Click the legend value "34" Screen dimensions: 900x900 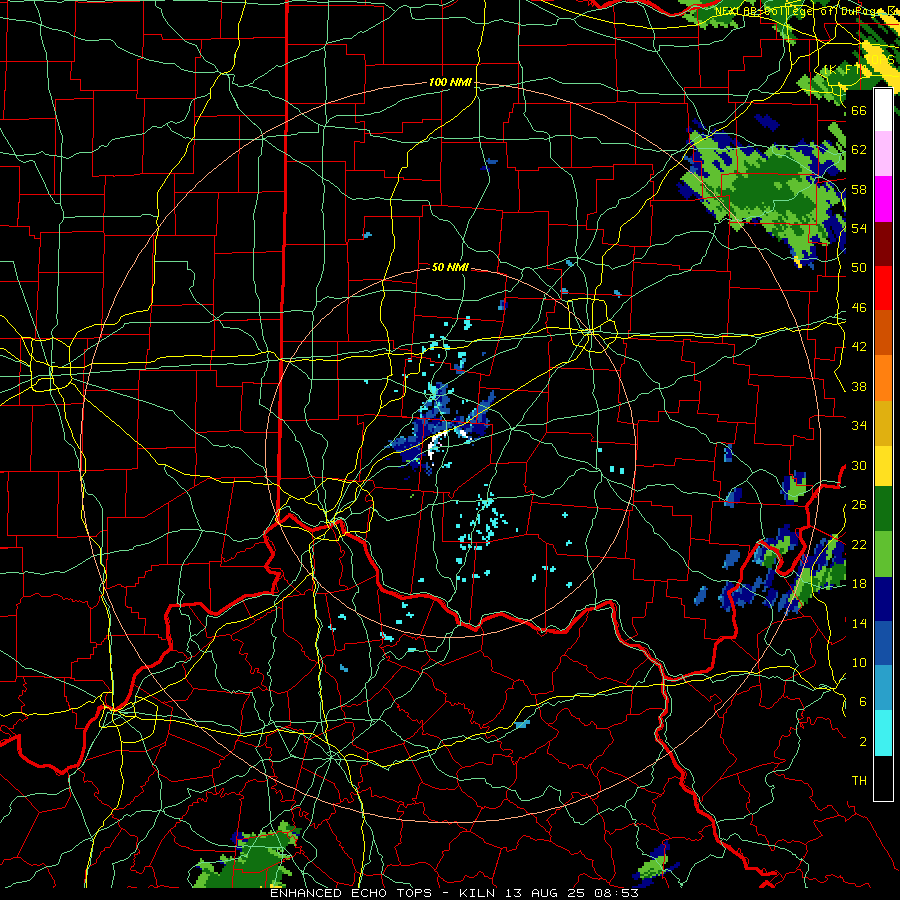tap(859, 426)
